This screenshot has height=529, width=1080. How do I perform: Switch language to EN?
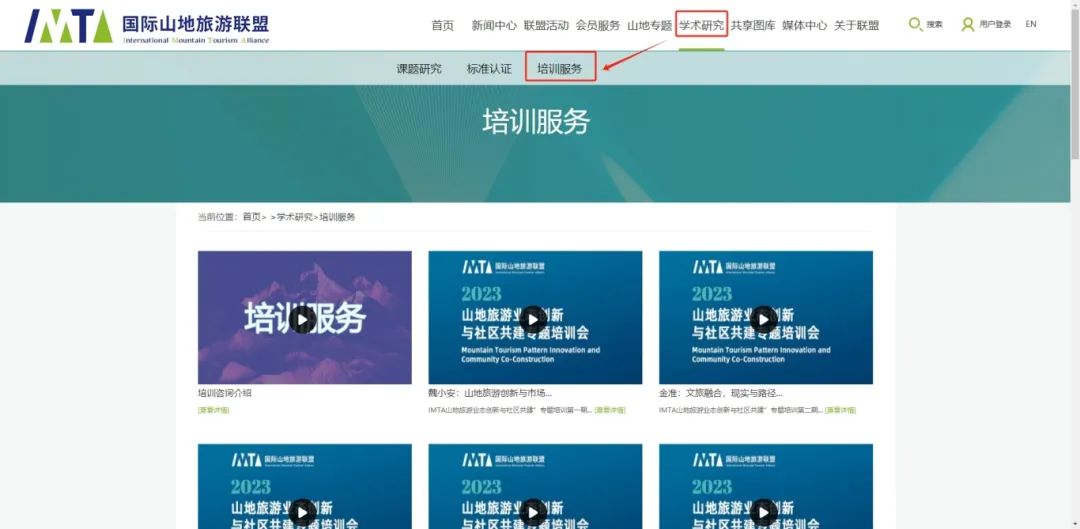1031,25
